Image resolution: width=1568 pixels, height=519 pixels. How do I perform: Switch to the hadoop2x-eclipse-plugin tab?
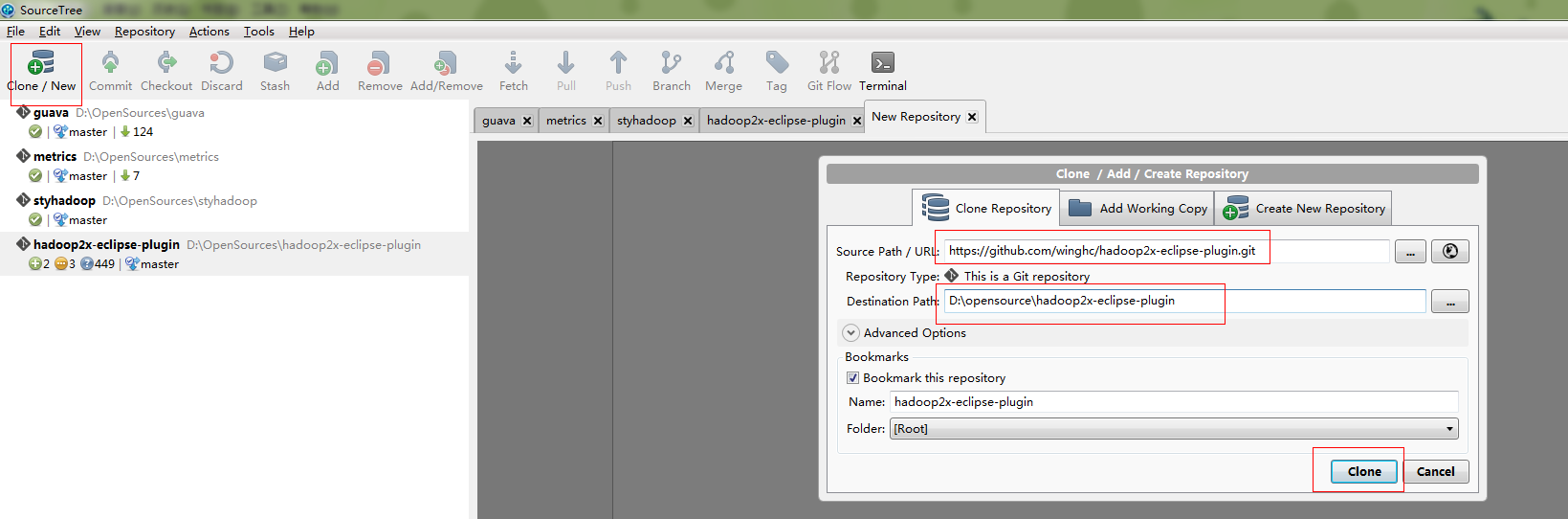coord(776,121)
